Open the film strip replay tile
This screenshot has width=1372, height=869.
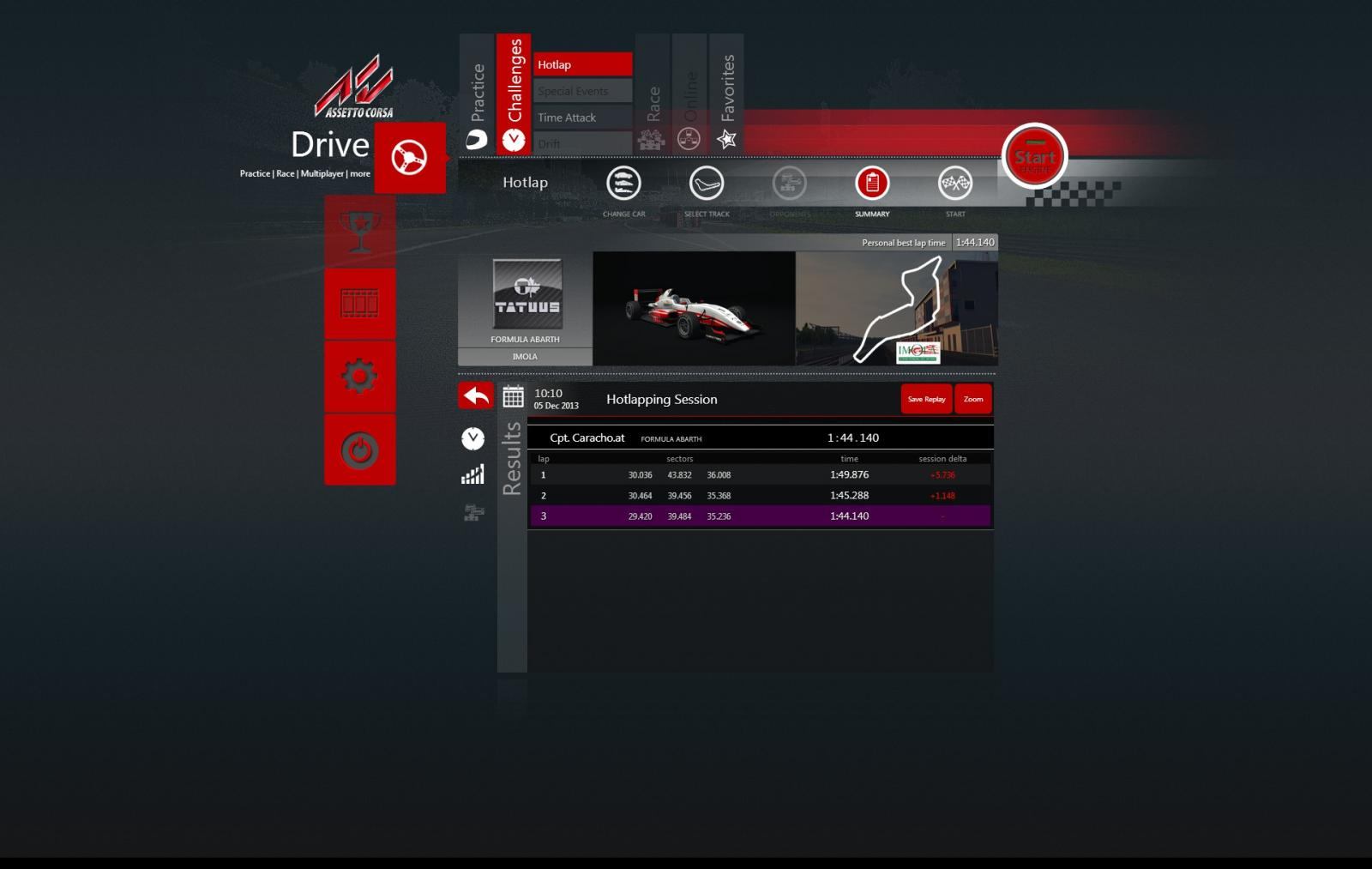click(360, 304)
